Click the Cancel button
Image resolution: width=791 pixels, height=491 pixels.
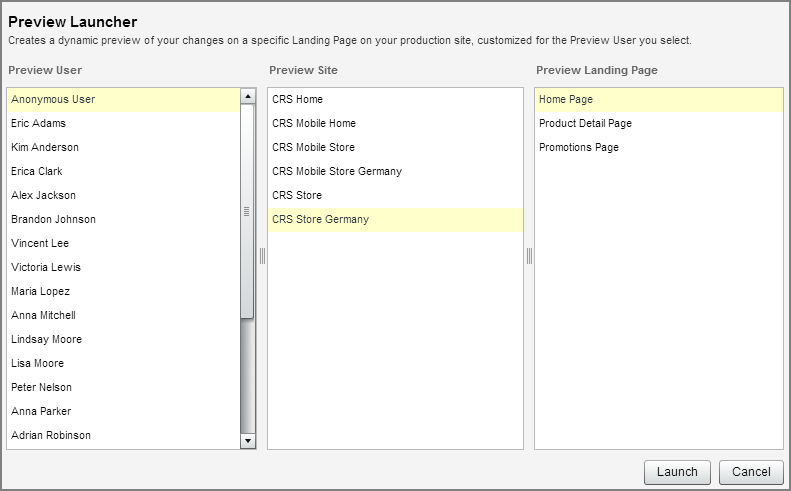coord(751,472)
